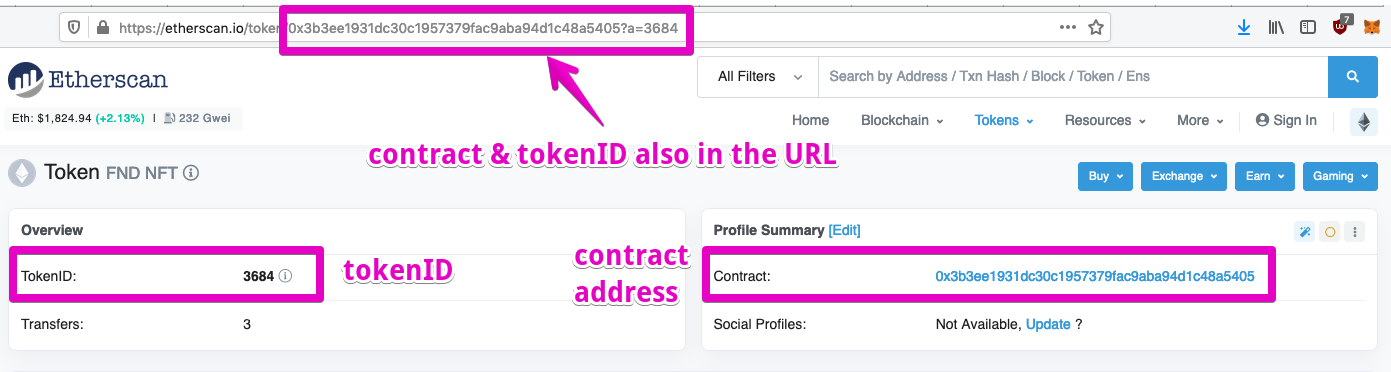Click the info icon beside FND NFT
This screenshot has width=1391, height=372.
pos(191,173)
